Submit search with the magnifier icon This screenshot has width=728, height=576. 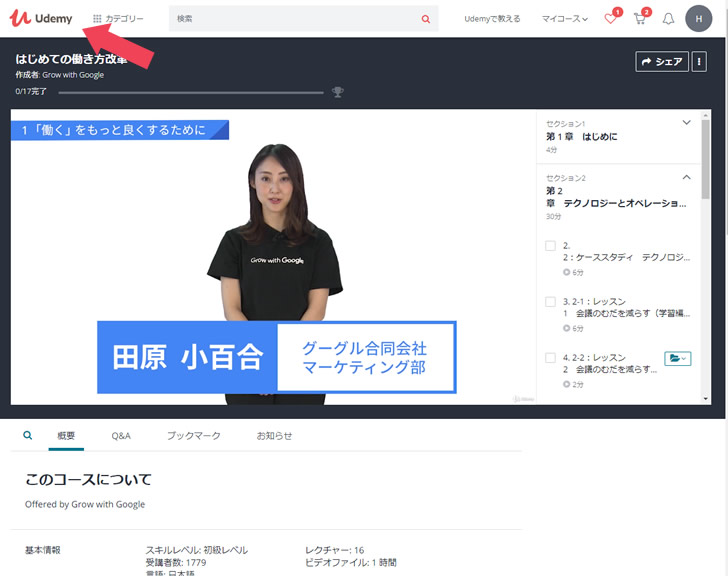click(x=426, y=19)
